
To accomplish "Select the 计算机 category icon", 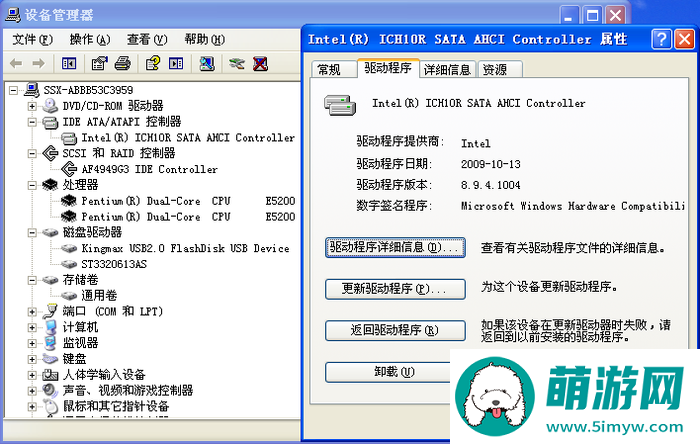I will 50,327.
